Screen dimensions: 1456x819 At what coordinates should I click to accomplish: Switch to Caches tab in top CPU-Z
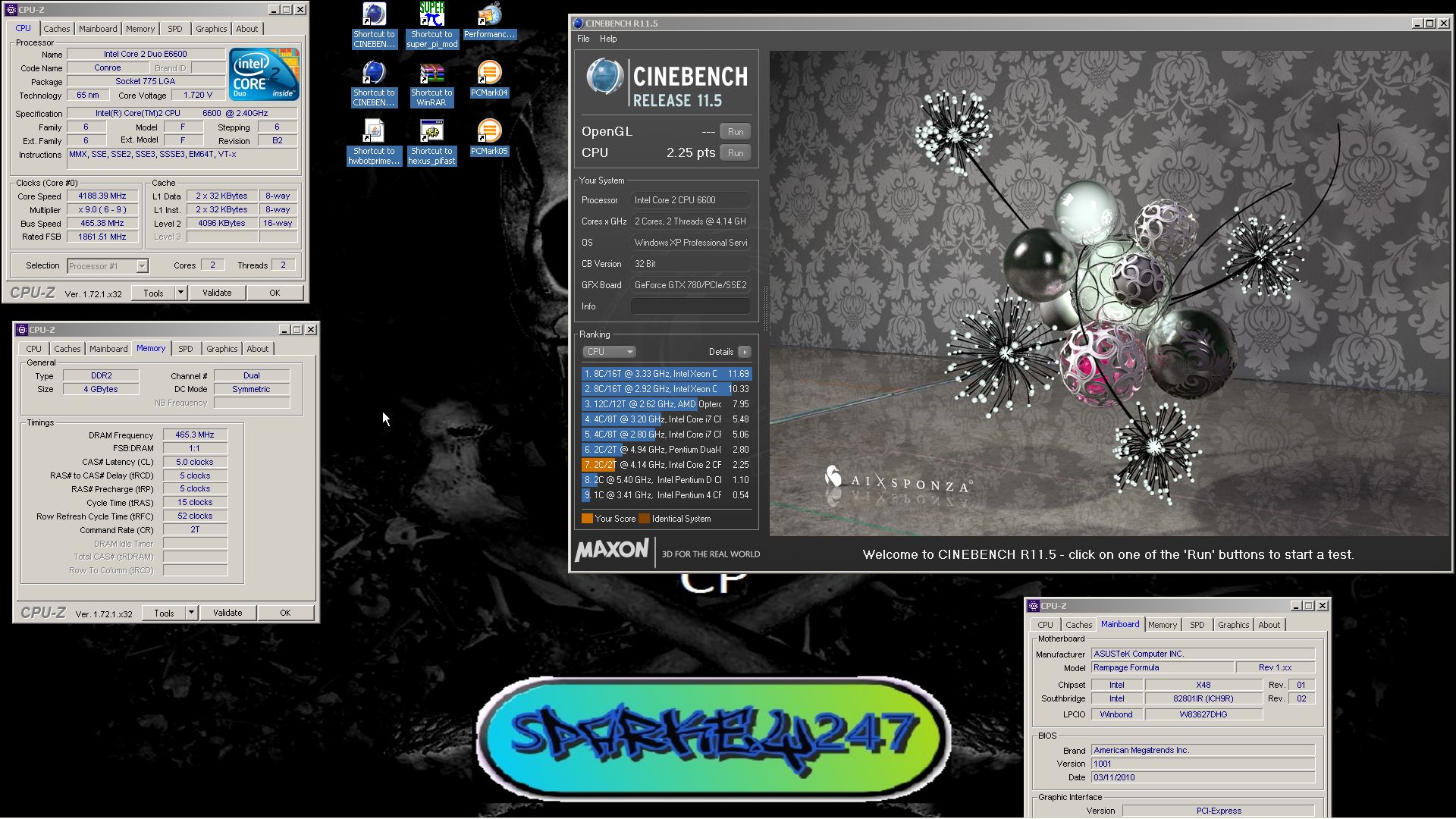(x=56, y=29)
